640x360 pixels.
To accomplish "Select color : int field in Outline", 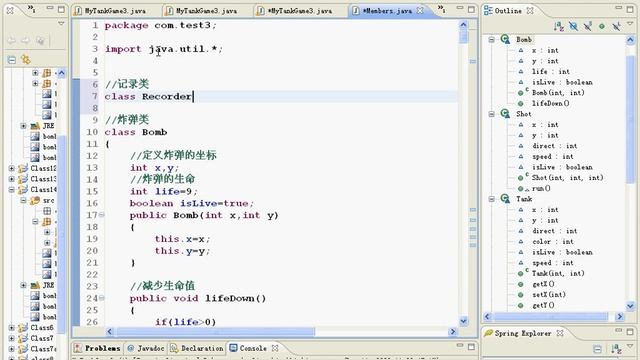I will tap(553, 241).
